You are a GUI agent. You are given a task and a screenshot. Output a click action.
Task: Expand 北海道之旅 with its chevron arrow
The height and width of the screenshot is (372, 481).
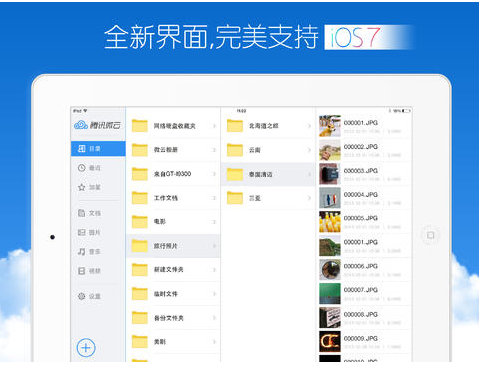pos(309,126)
